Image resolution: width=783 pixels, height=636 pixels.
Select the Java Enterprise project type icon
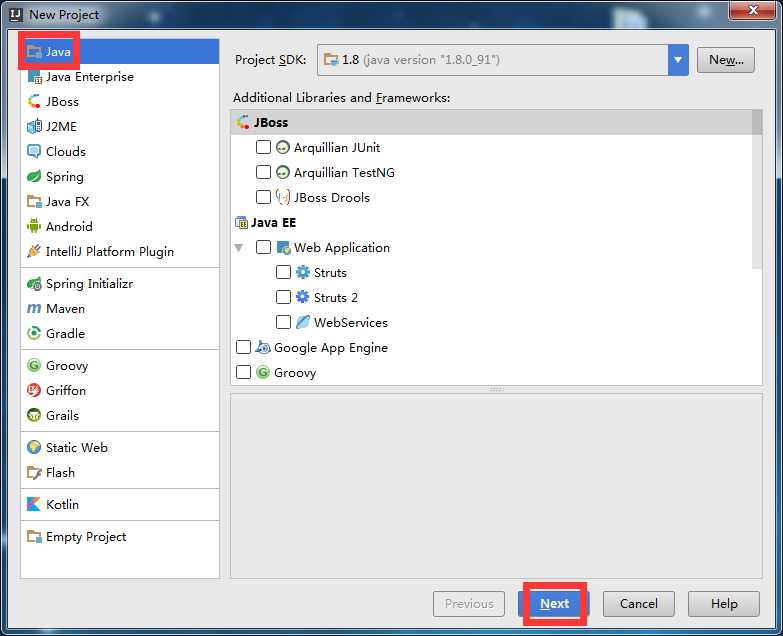(34, 77)
